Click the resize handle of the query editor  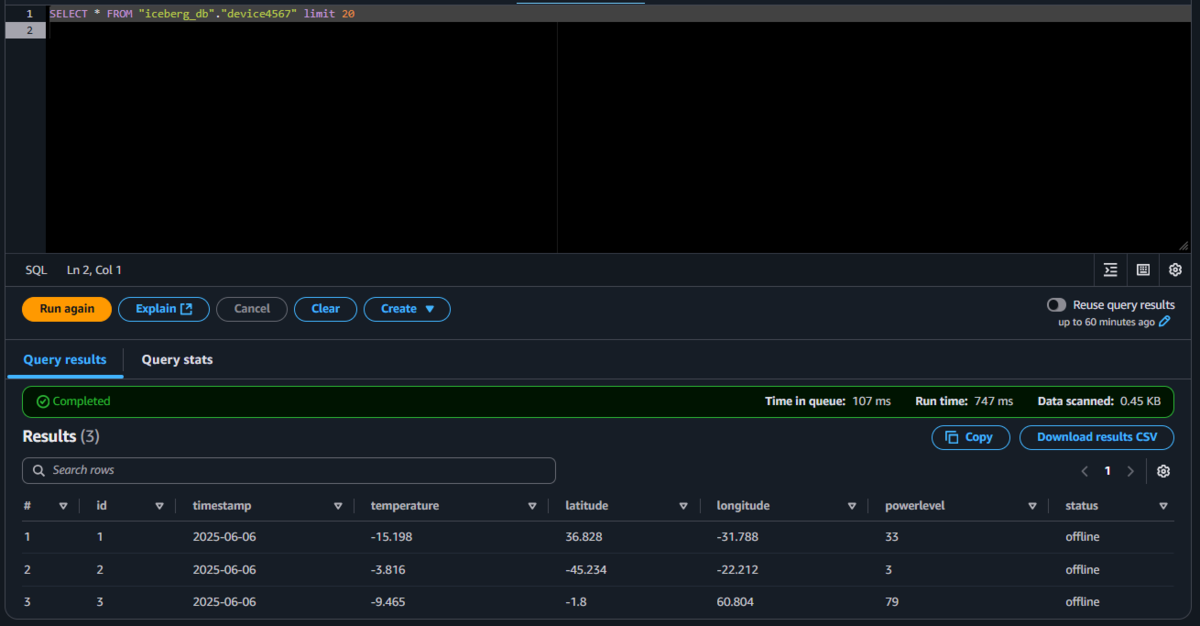(1184, 244)
